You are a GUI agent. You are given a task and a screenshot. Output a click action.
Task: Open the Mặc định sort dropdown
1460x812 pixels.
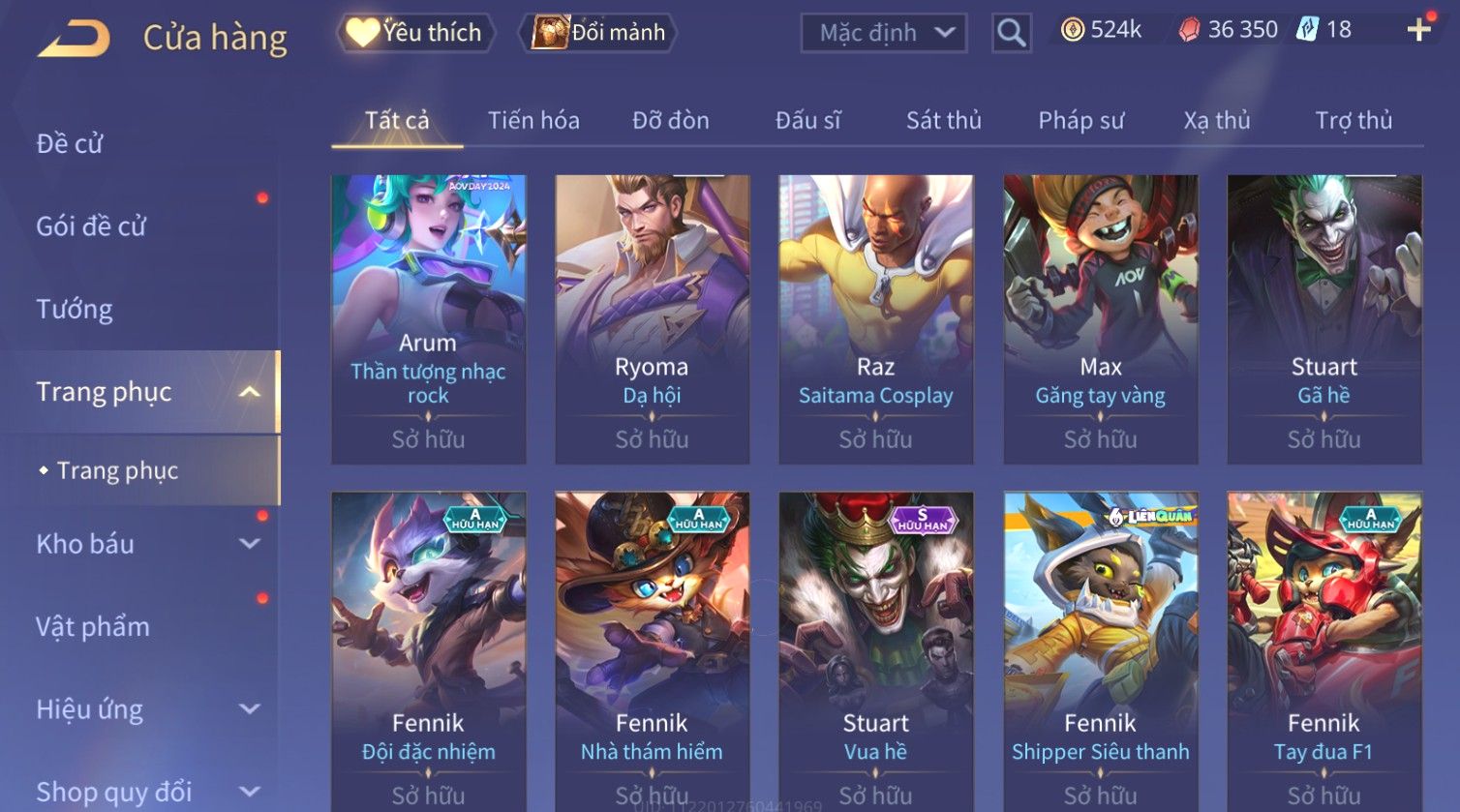point(883,33)
